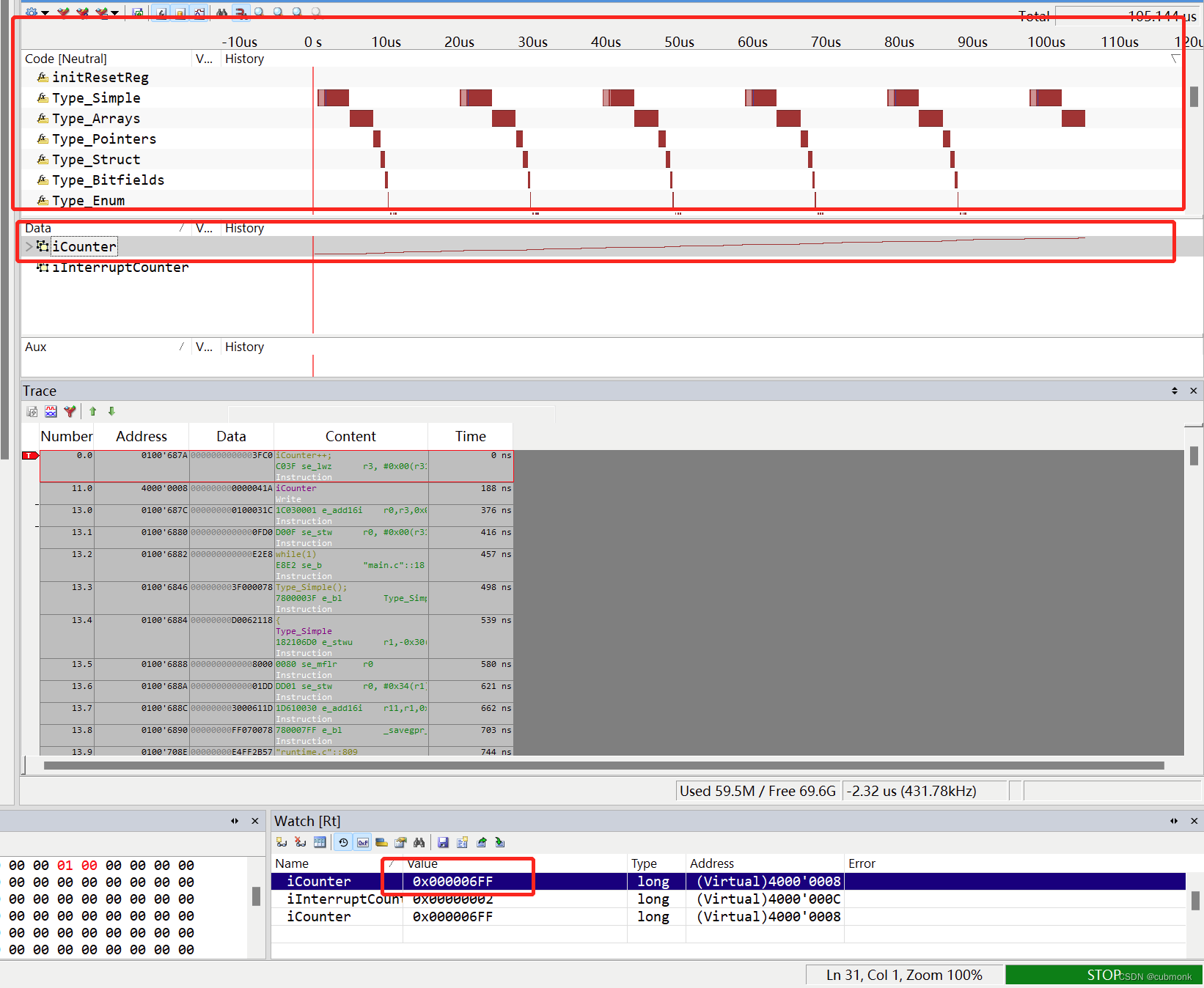Click the export arrow icon in Watch toolbar

pos(482,843)
